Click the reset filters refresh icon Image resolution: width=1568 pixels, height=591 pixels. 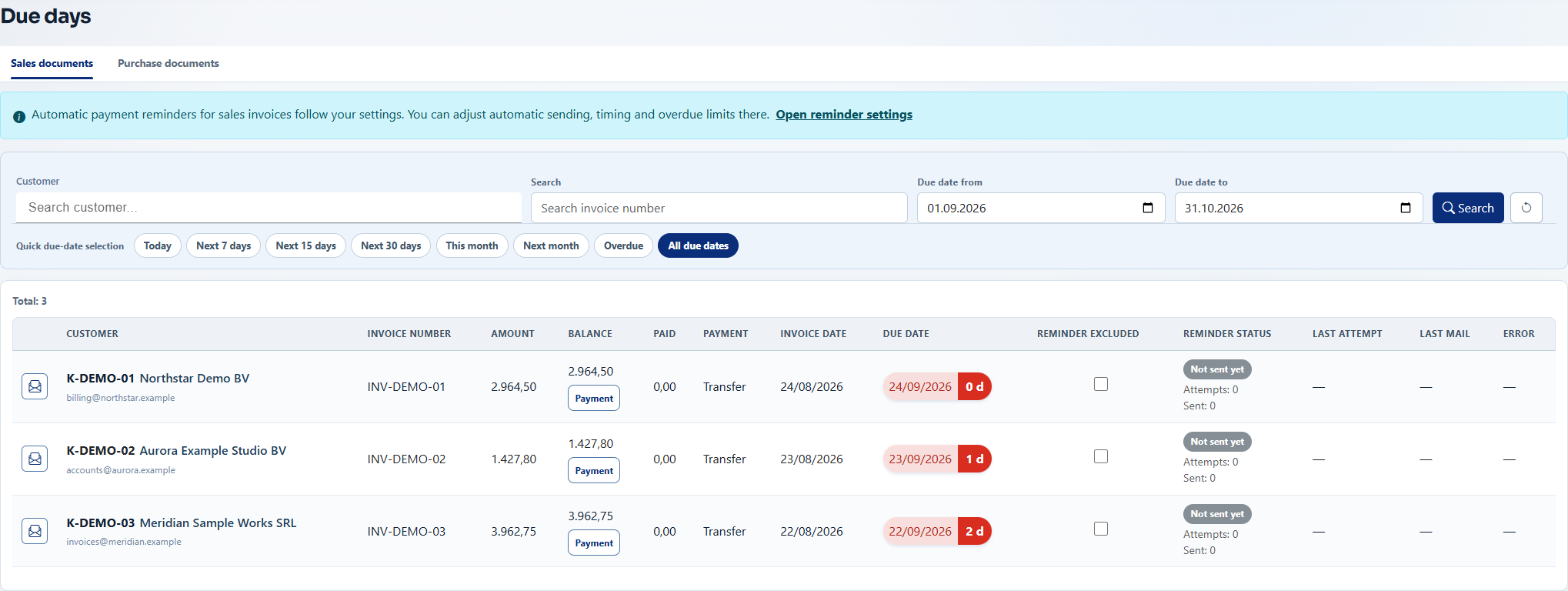click(1526, 208)
